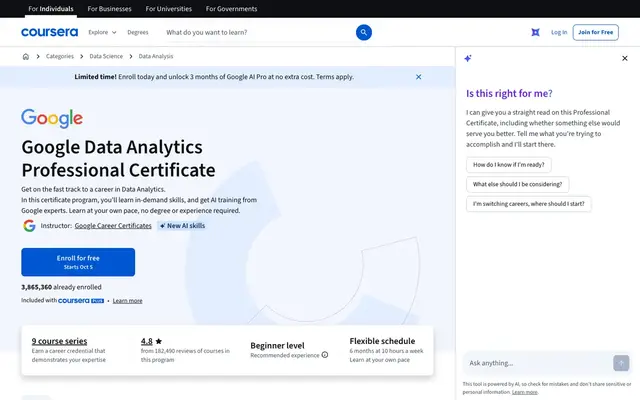Click the Log In link
The image size is (640, 400).
click(x=559, y=32)
